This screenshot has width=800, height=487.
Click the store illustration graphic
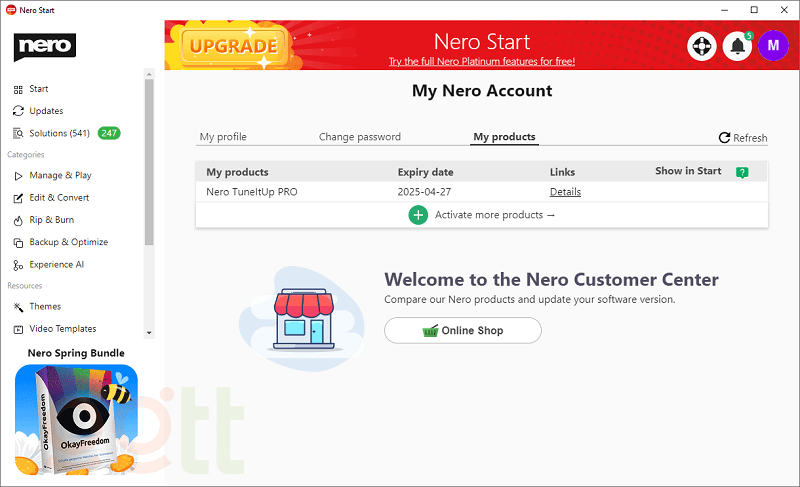(304, 319)
